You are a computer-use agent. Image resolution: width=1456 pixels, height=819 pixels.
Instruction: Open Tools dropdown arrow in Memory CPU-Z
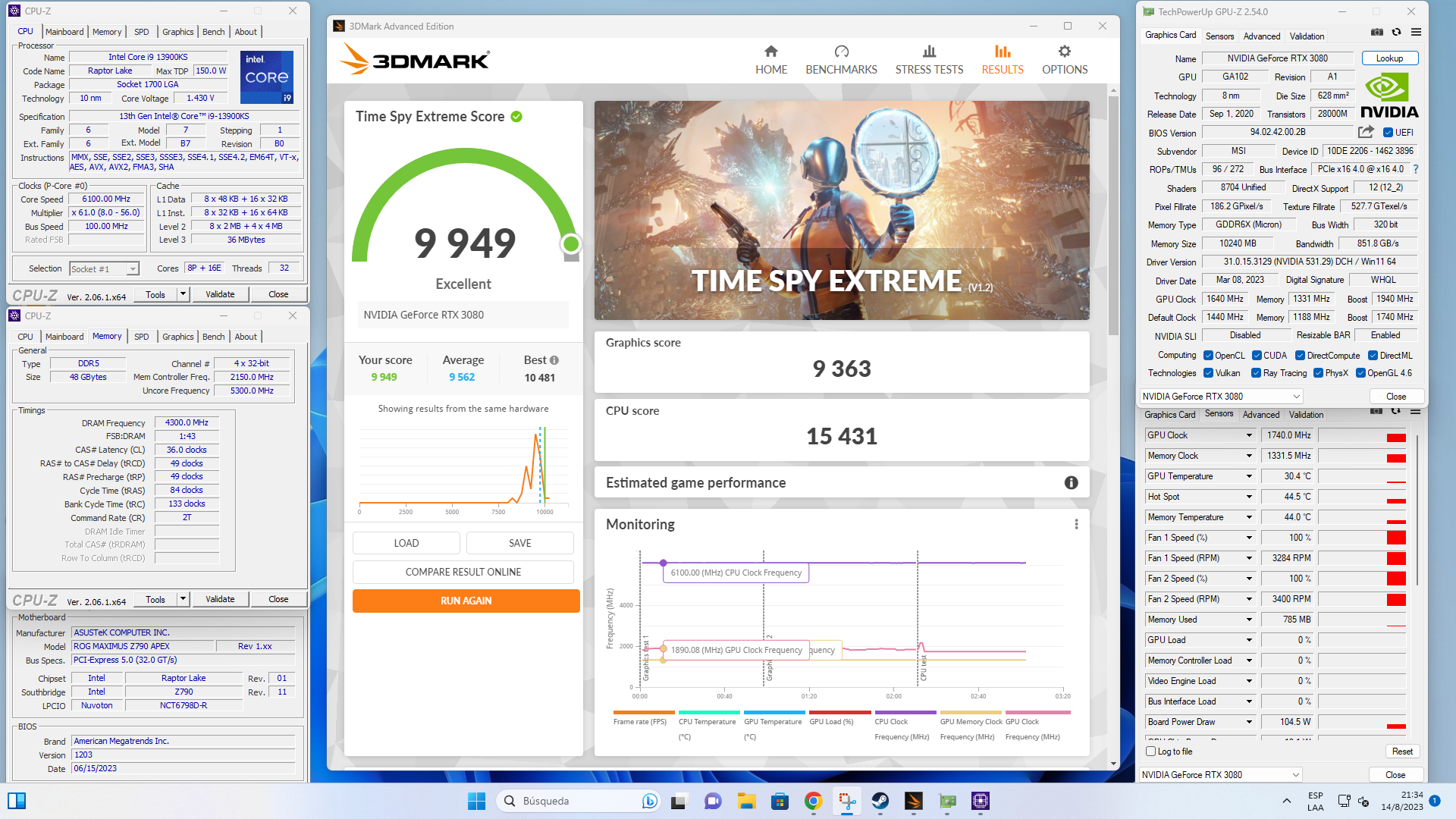183,599
